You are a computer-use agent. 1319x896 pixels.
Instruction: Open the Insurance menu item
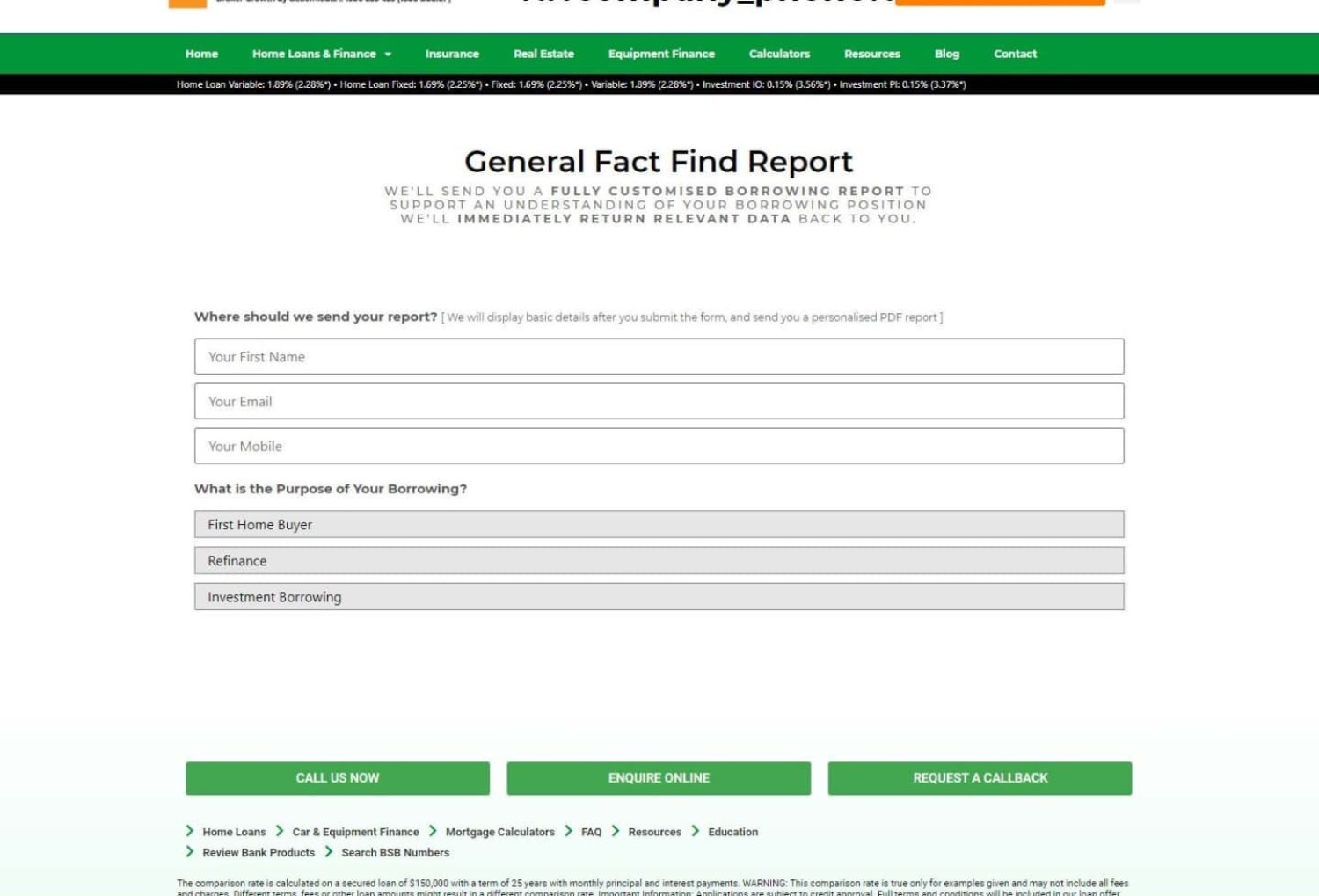pos(452,55)
